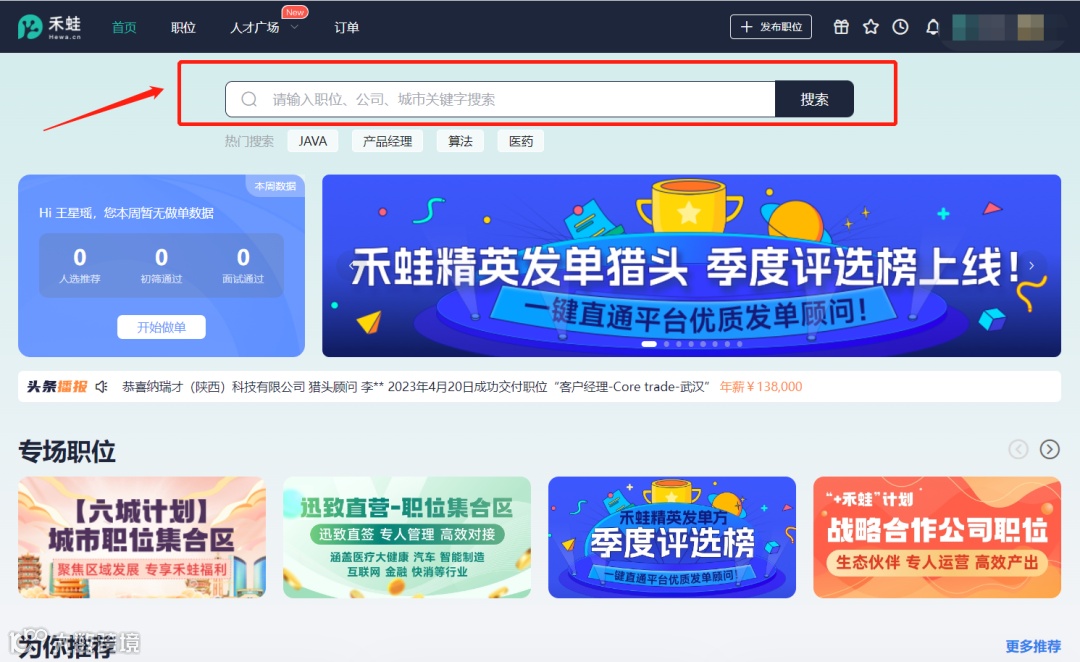1080x662 pixels.
Task: Select the 医药 hot search tag
Action: coord(521,141)
